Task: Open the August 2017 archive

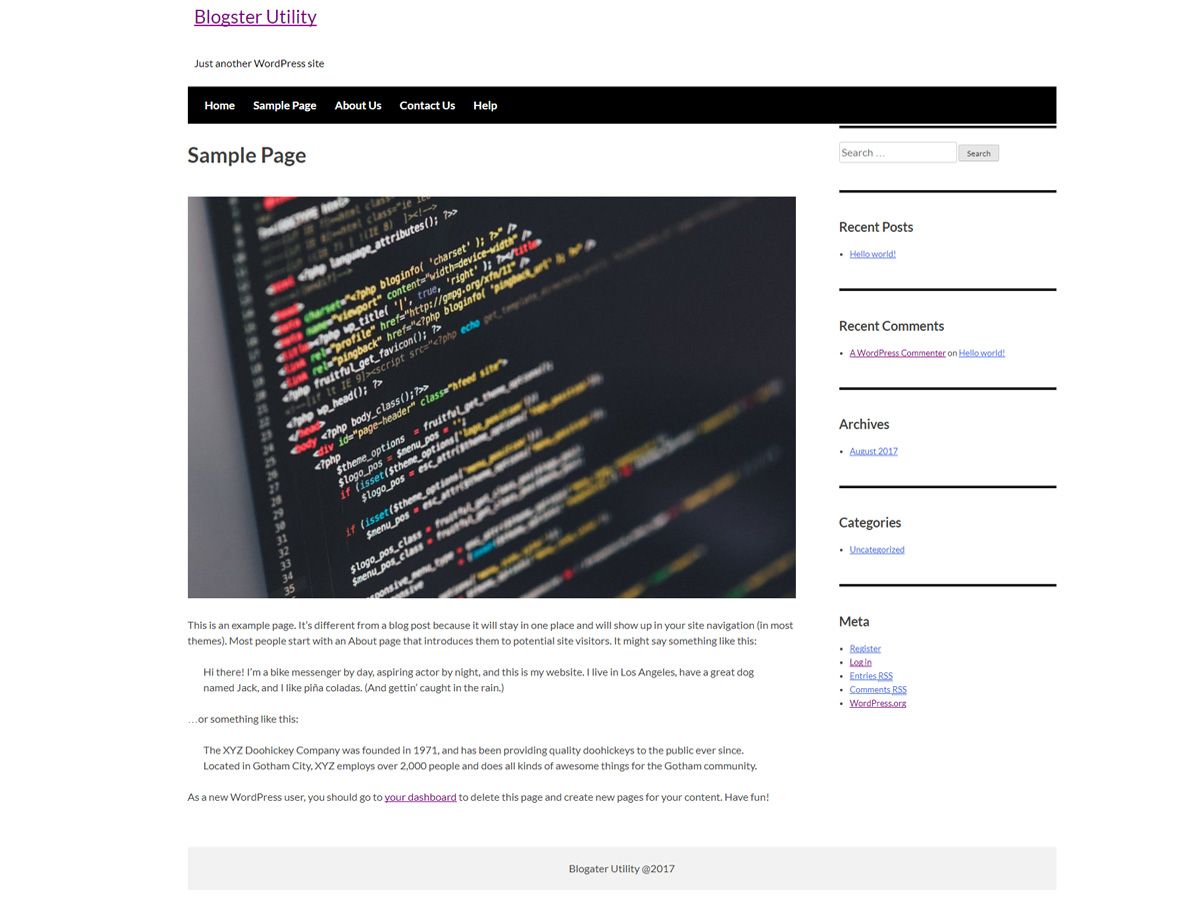Action: [x=873, y=451]
